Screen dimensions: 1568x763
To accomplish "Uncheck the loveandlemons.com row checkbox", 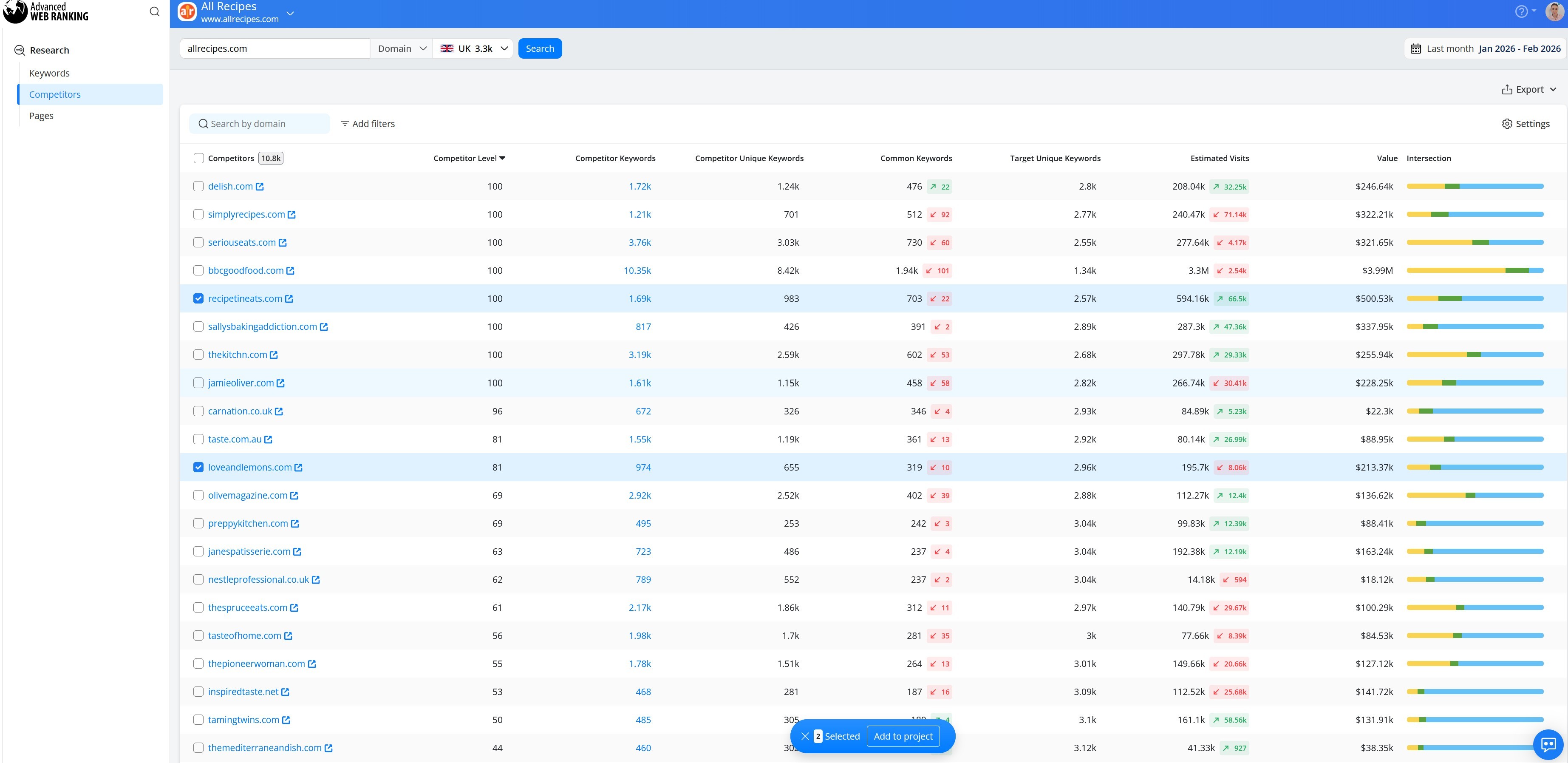I will point(198,467).
